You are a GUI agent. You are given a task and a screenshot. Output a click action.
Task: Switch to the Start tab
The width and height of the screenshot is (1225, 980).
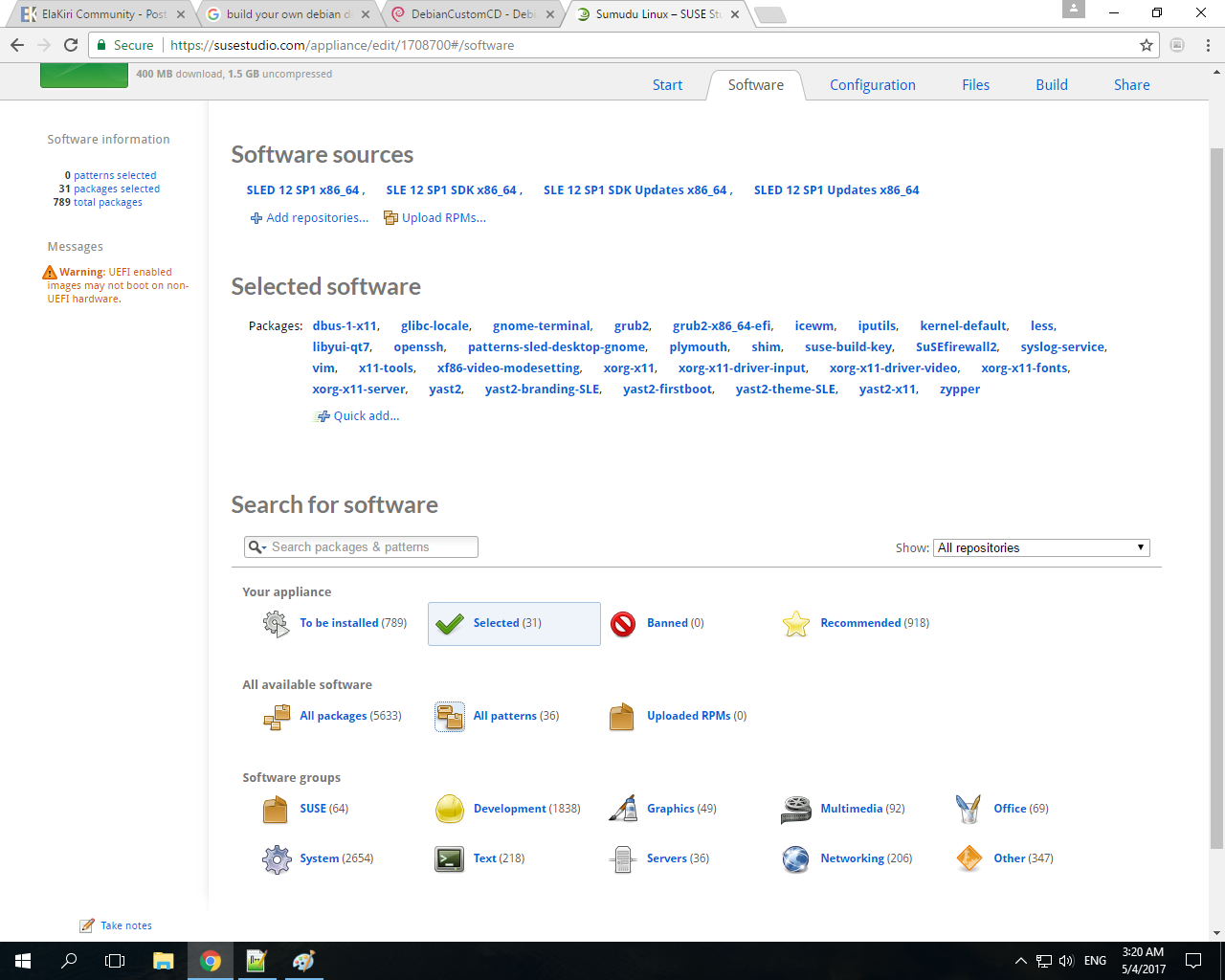point(667,85)
